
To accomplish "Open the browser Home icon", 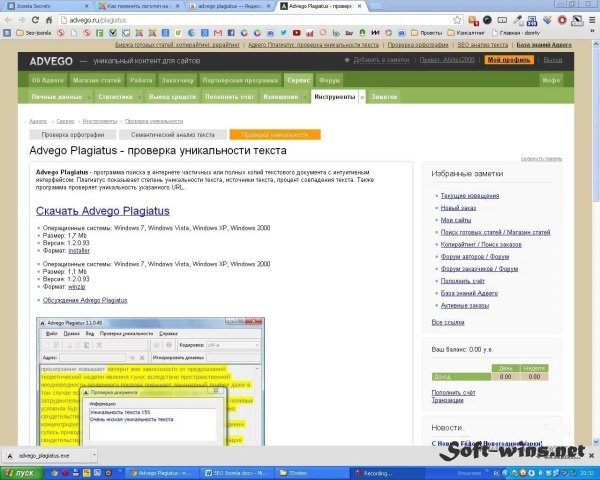I will coord(49,20).
